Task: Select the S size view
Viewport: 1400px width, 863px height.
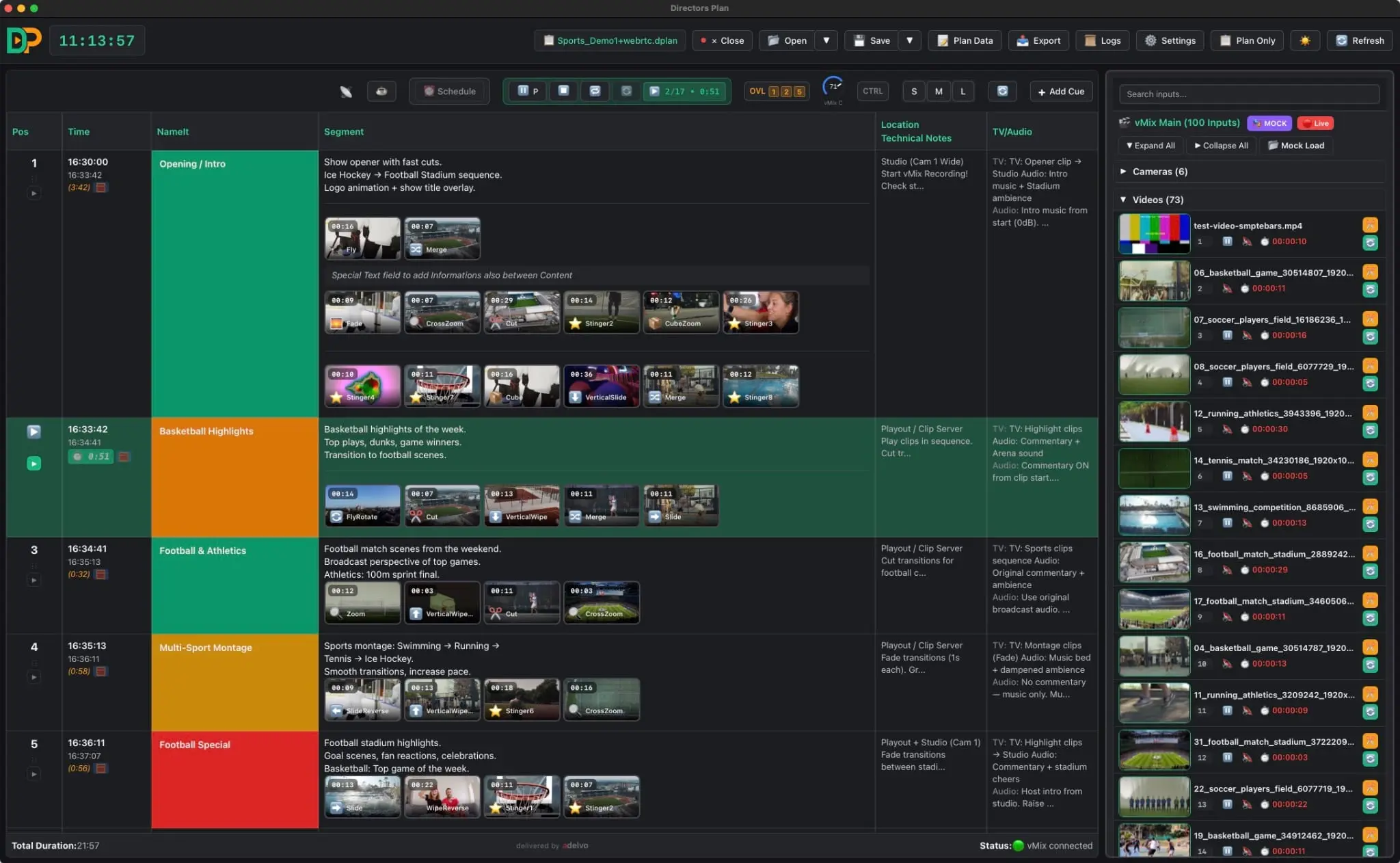Action: coord(914,91)
